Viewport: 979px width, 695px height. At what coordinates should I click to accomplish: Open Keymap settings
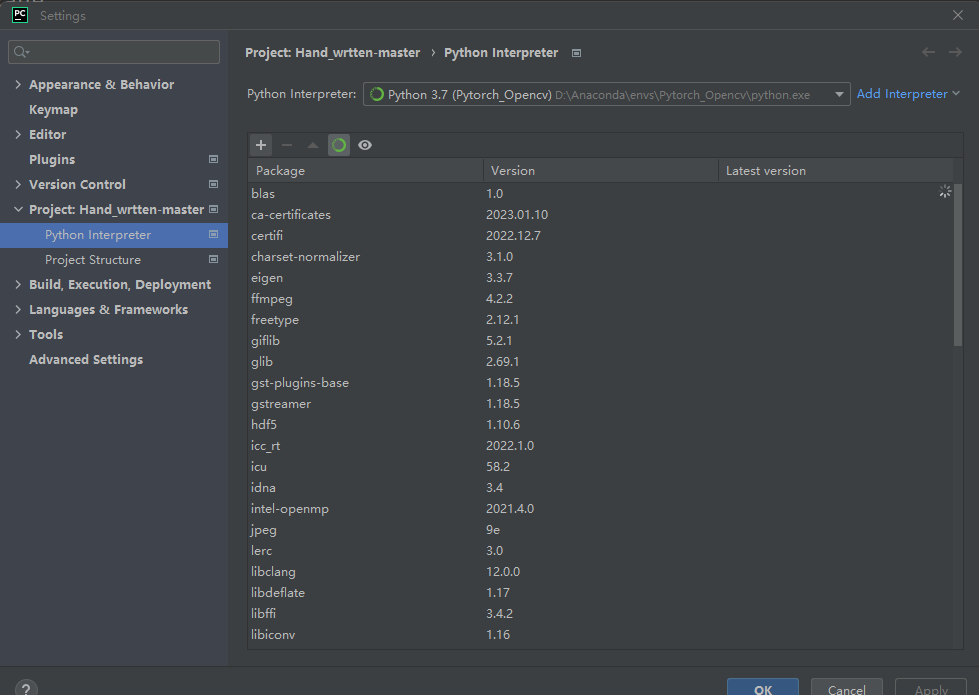point(53,109)
